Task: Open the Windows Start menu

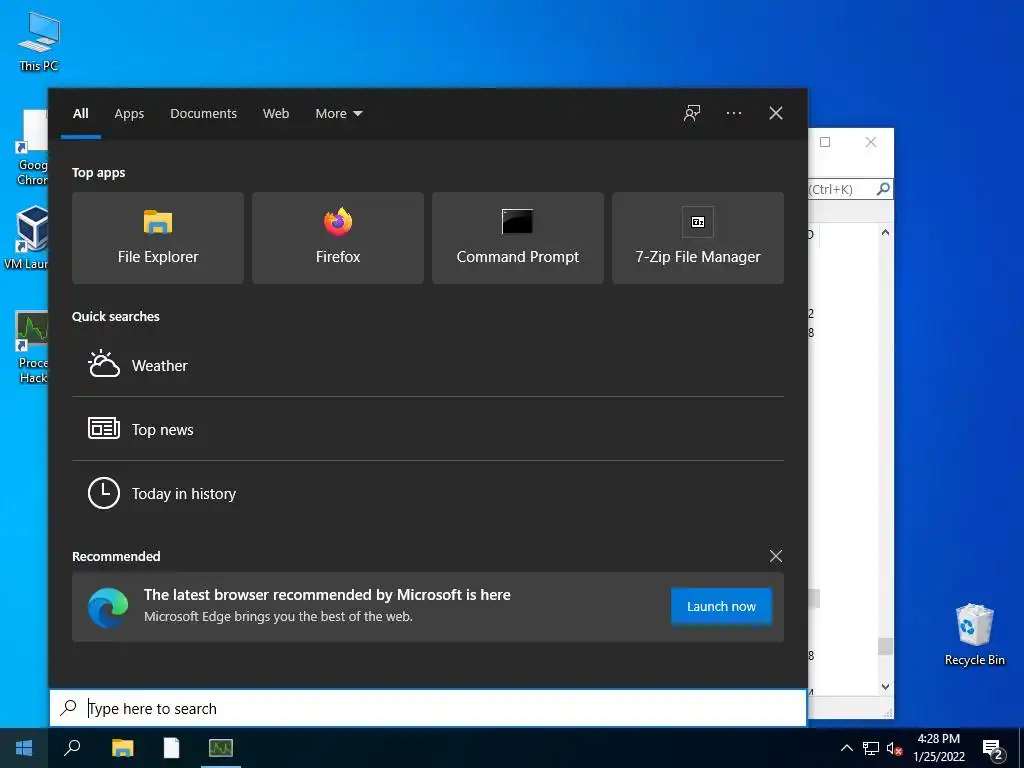Action: click(24, 748)
